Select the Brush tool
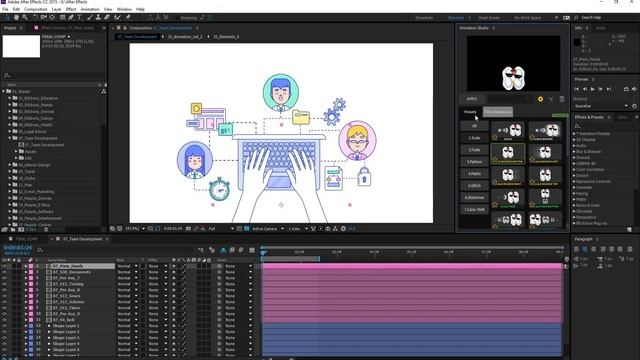 [90, 18]
